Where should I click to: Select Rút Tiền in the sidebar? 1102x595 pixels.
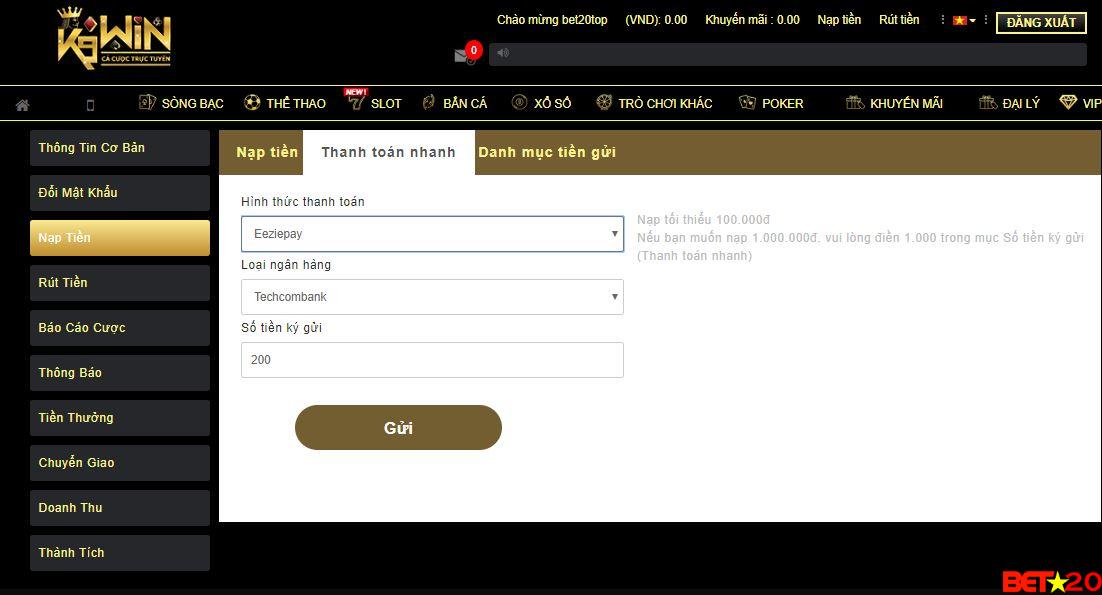[120, 282]
